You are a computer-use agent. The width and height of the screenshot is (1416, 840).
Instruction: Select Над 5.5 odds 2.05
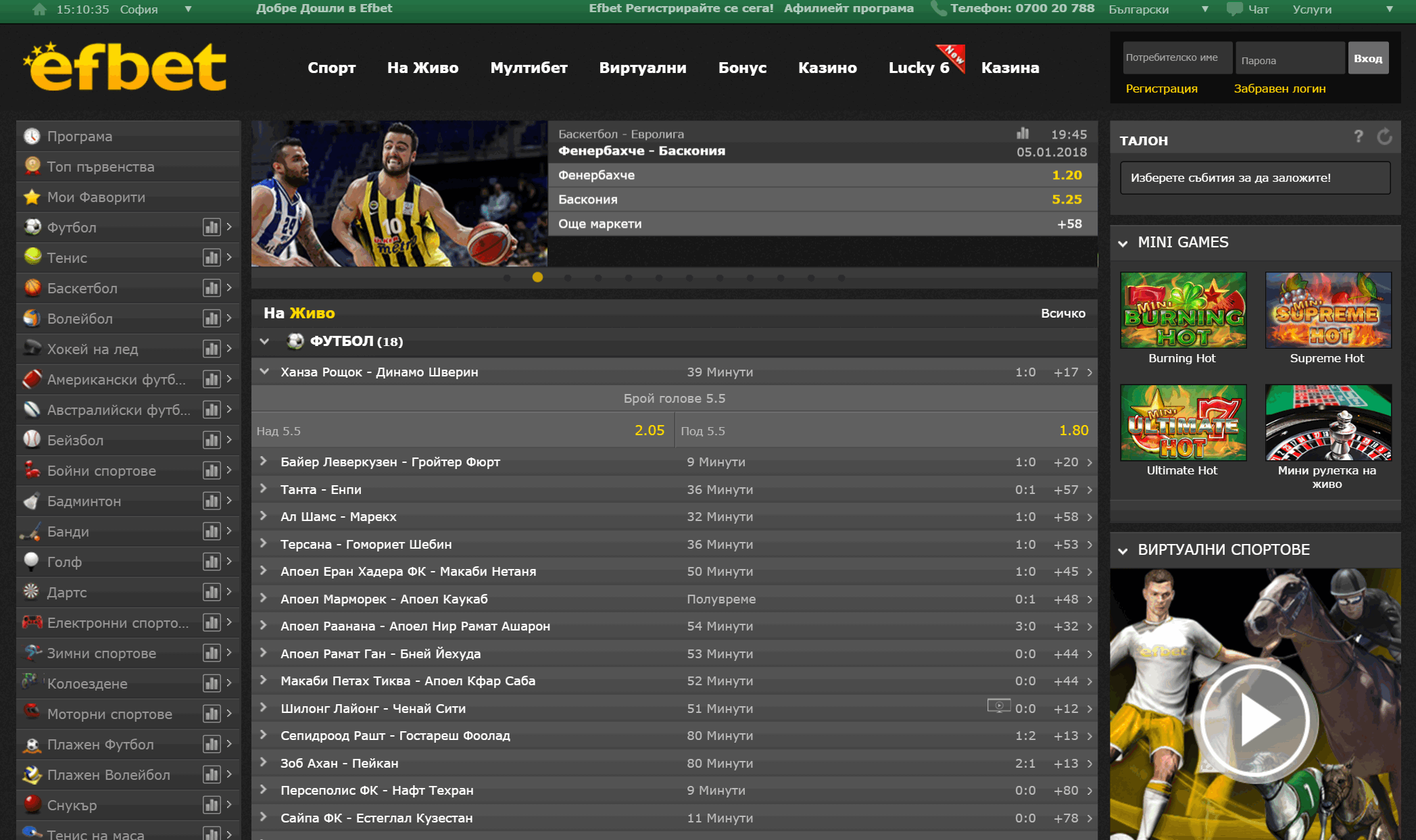[463, 430]
